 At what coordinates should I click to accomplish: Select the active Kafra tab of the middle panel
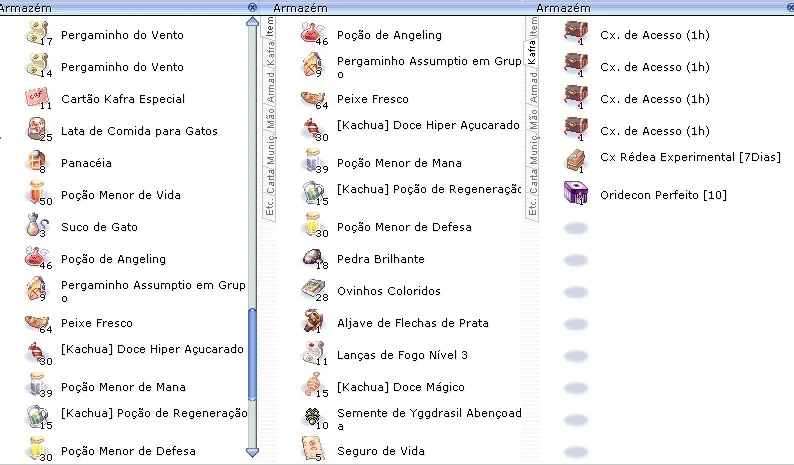[532, 53]
